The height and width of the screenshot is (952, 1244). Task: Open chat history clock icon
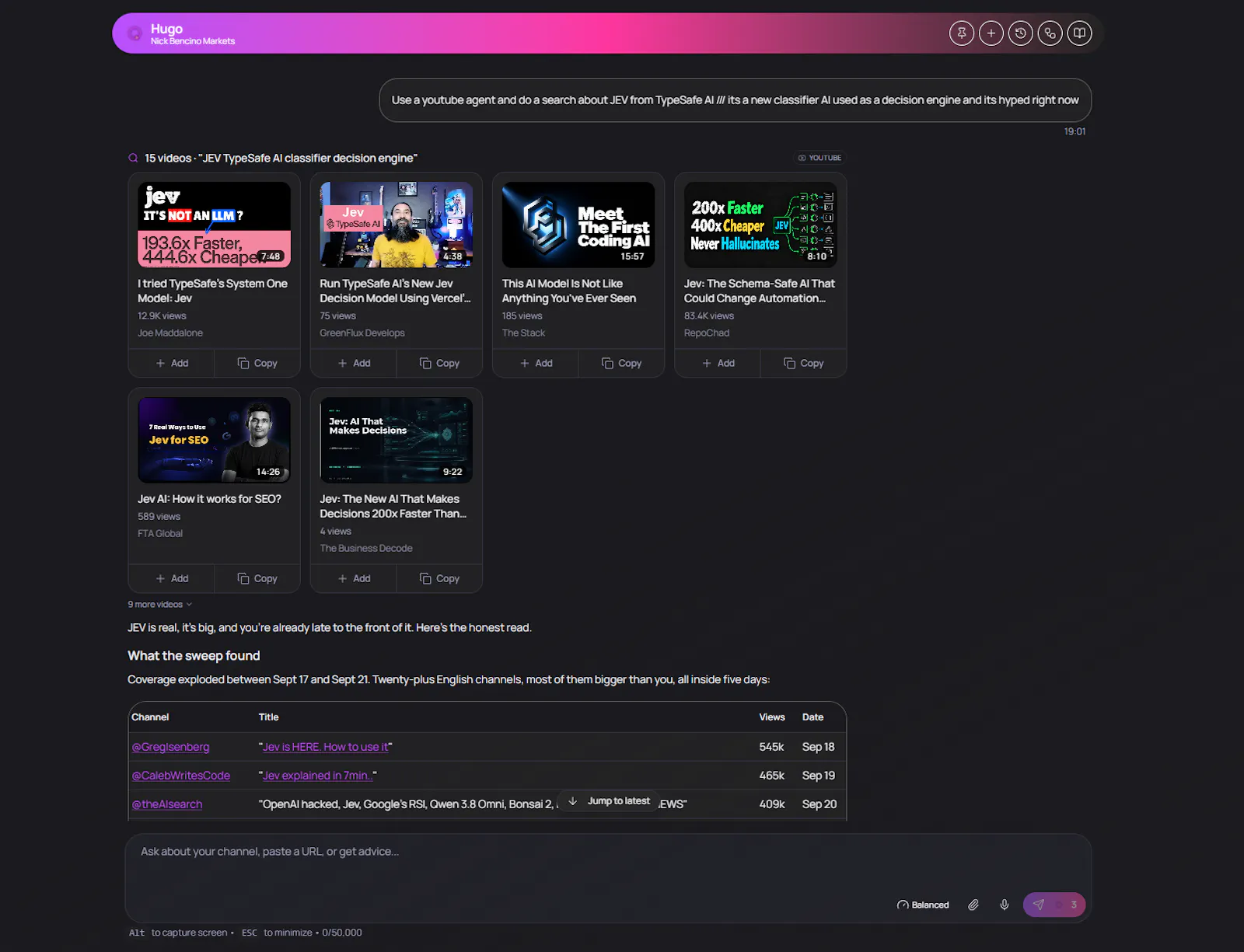(1021, 33)
